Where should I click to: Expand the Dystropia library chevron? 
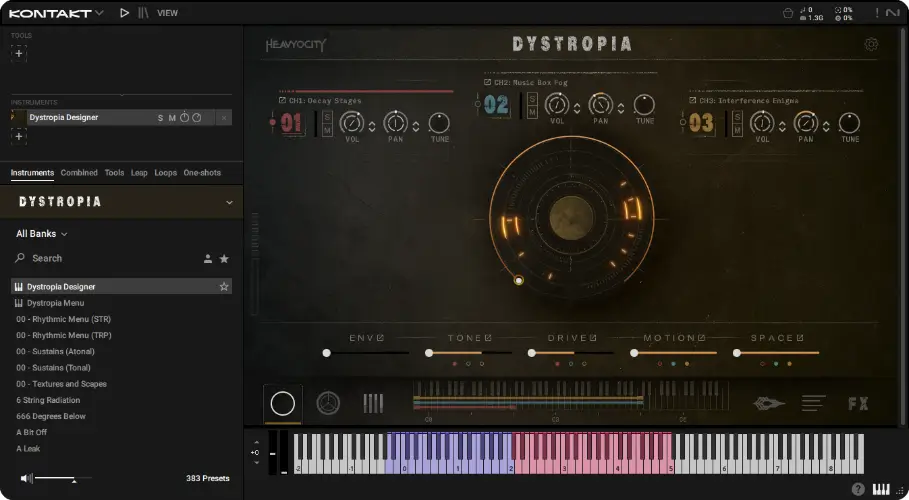coord(229,202)
